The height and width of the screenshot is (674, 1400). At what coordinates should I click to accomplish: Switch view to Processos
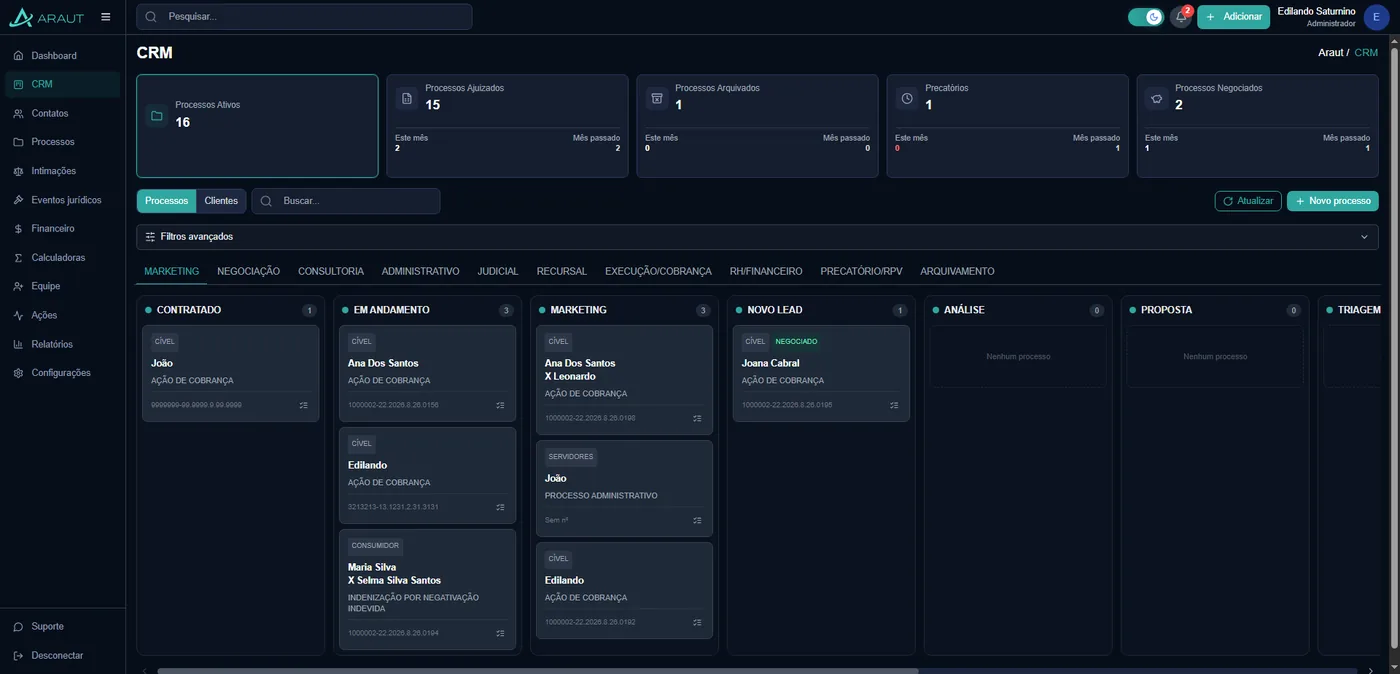167,201
